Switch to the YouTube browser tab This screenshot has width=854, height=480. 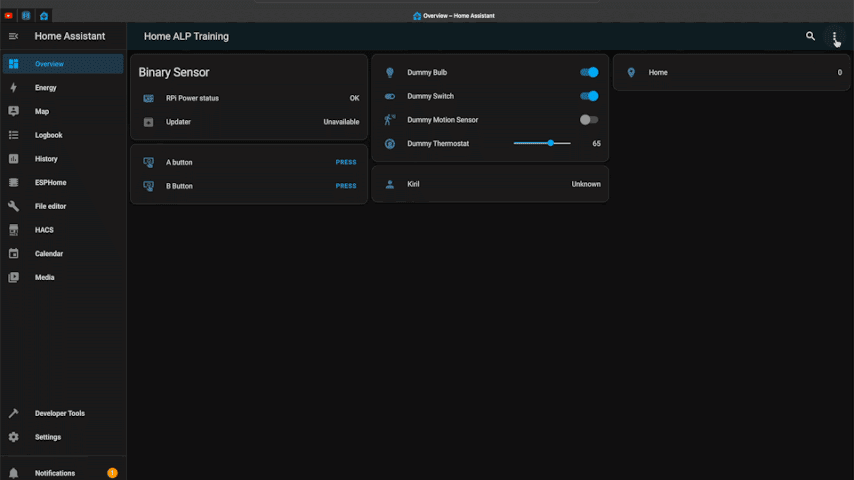coord(8,16)
